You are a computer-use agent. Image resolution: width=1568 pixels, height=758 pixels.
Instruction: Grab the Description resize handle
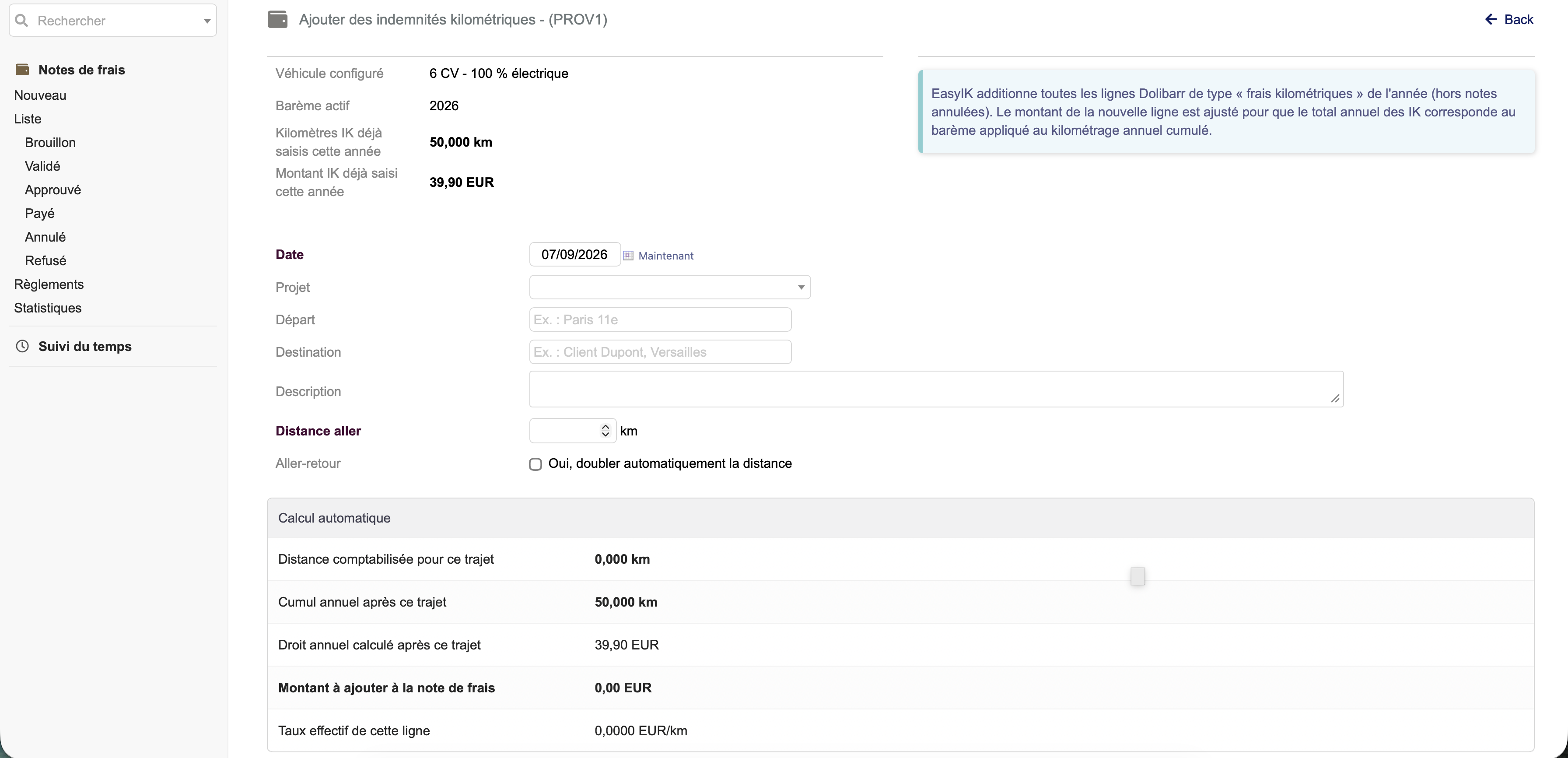[1335, 399]
